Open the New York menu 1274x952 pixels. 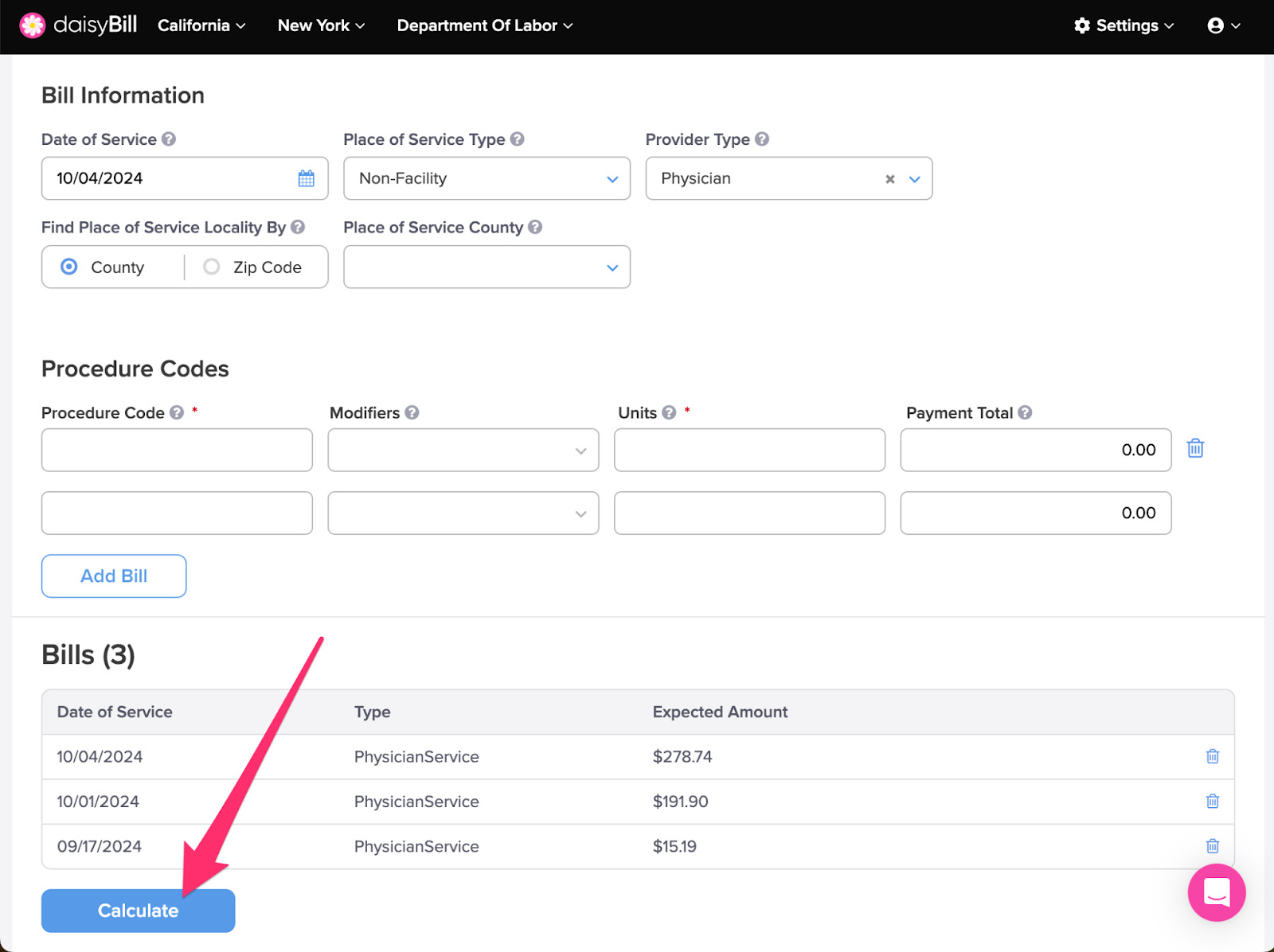point(321,25)
